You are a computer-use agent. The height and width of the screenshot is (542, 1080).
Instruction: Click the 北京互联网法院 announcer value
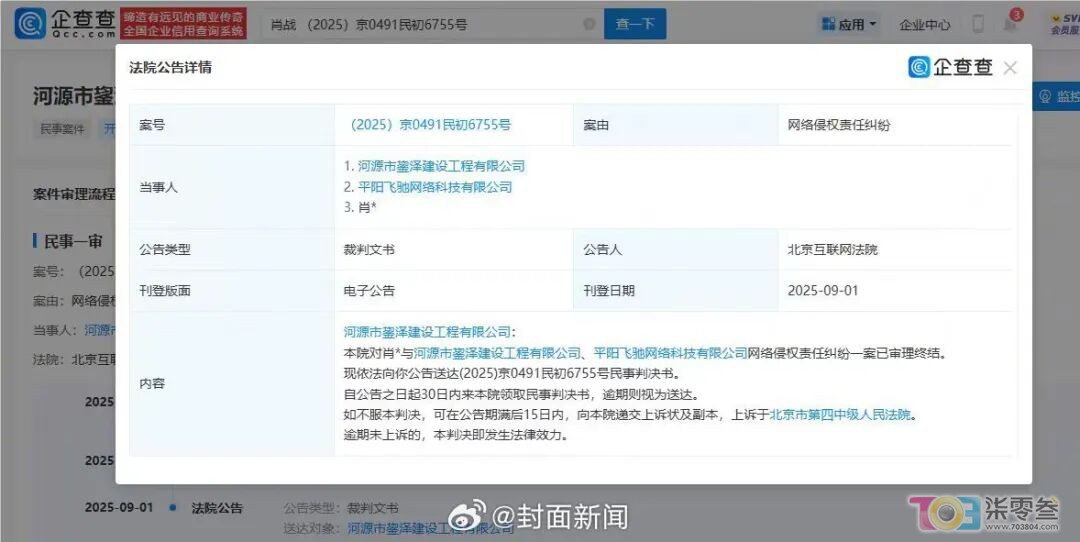(x=833, y=249)
